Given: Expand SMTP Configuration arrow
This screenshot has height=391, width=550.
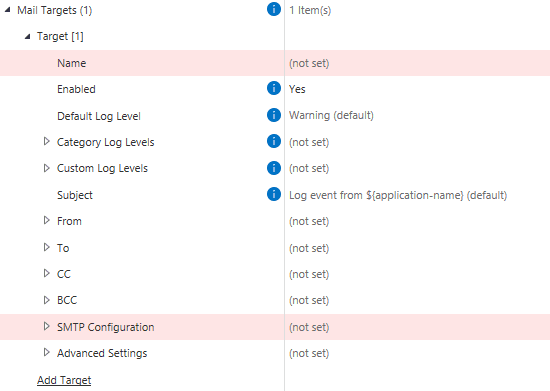Looking at the screenshot, I should tap(46, 326).
